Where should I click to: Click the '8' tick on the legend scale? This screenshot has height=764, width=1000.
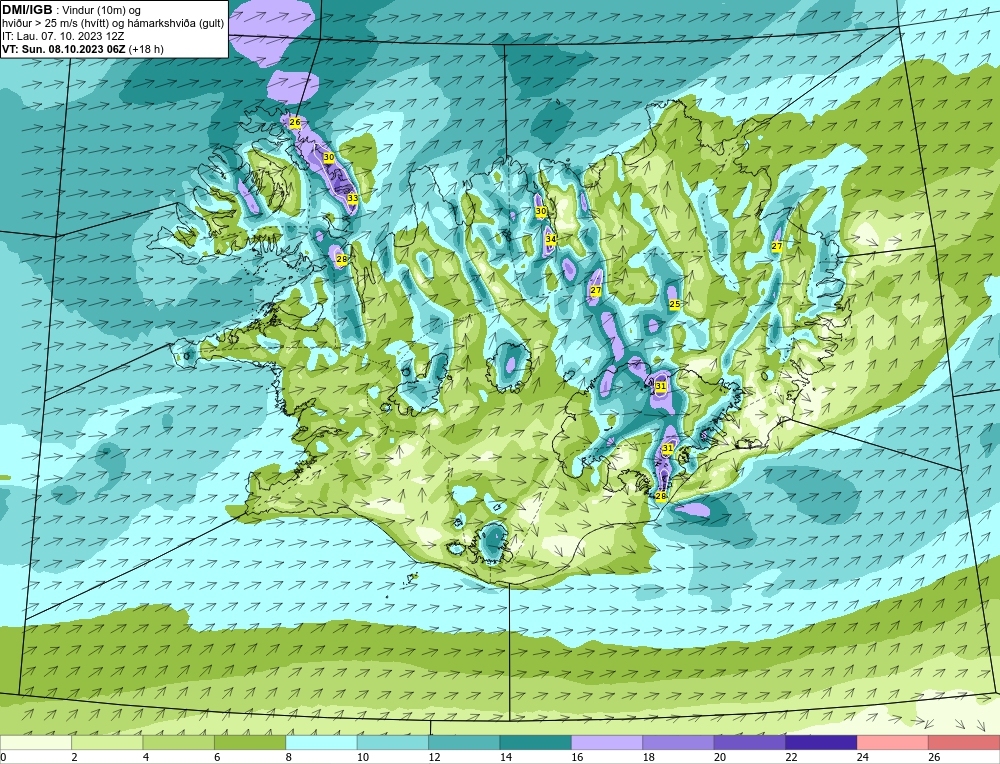(289, 757)
